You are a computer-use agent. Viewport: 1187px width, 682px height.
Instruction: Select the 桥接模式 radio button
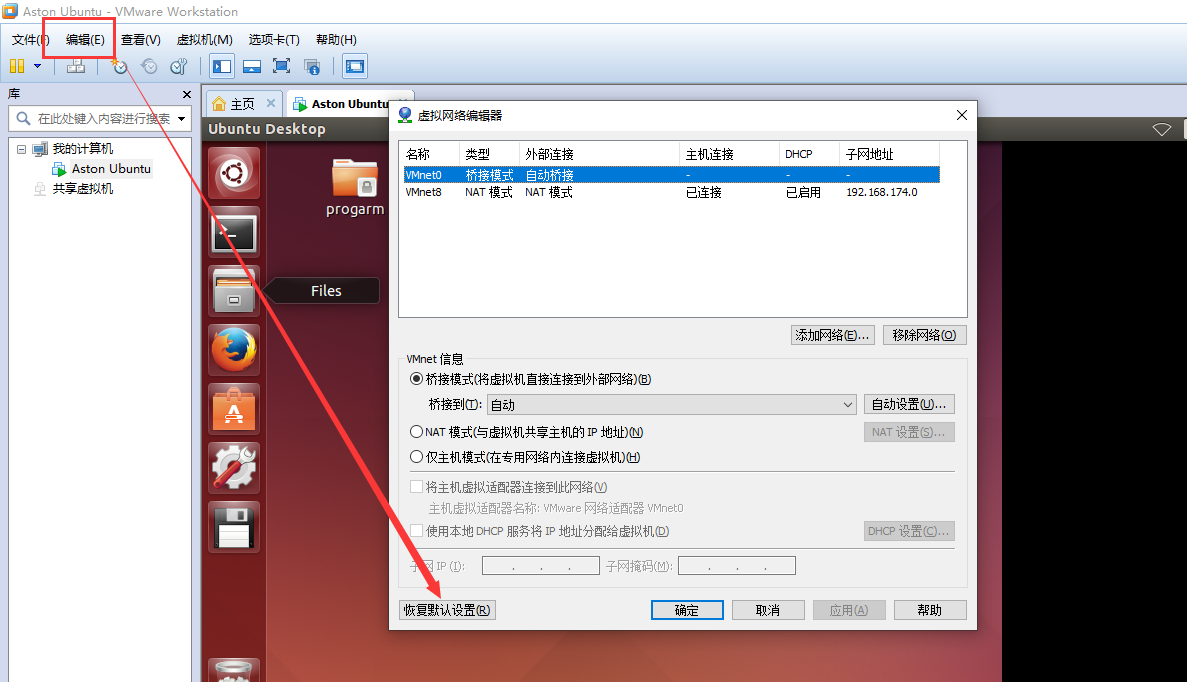(x=416, y=379)
